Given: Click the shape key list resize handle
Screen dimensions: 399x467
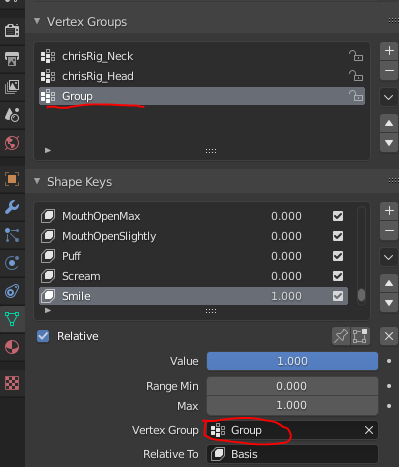Looking at the screenshot, I should [x=211, y=311].
